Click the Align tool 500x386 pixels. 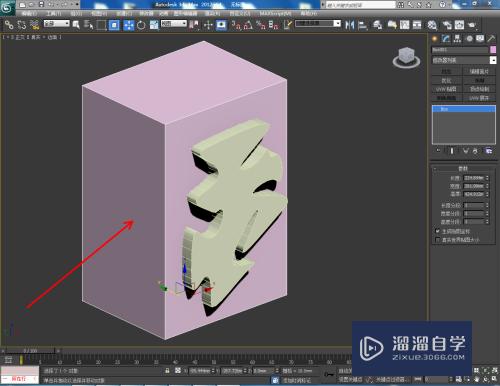coord(362,25)
